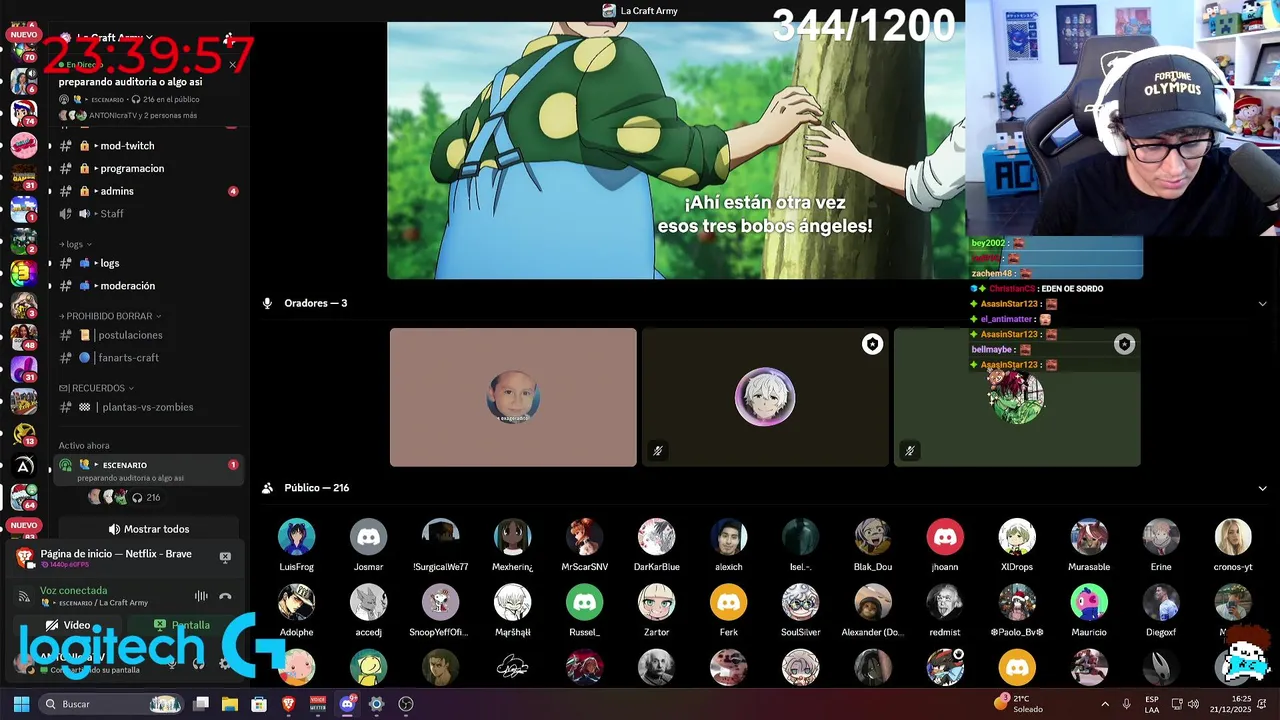This screenshot has height=720, width=1280.
Task: Open Ferk's audience avatar
Action: [728, 602]
